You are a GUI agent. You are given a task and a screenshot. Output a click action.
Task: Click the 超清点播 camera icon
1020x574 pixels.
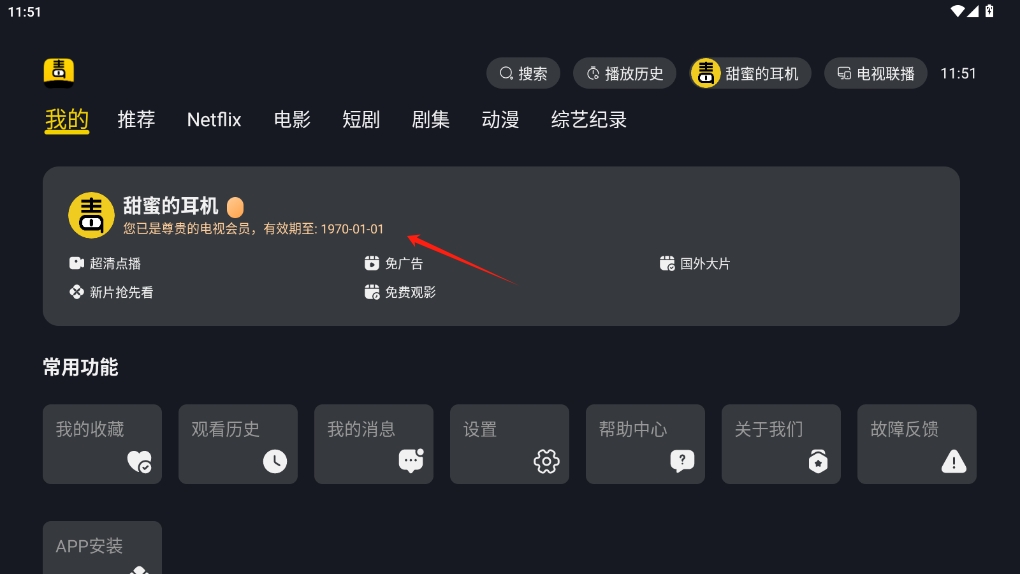[x=76, y=263]
